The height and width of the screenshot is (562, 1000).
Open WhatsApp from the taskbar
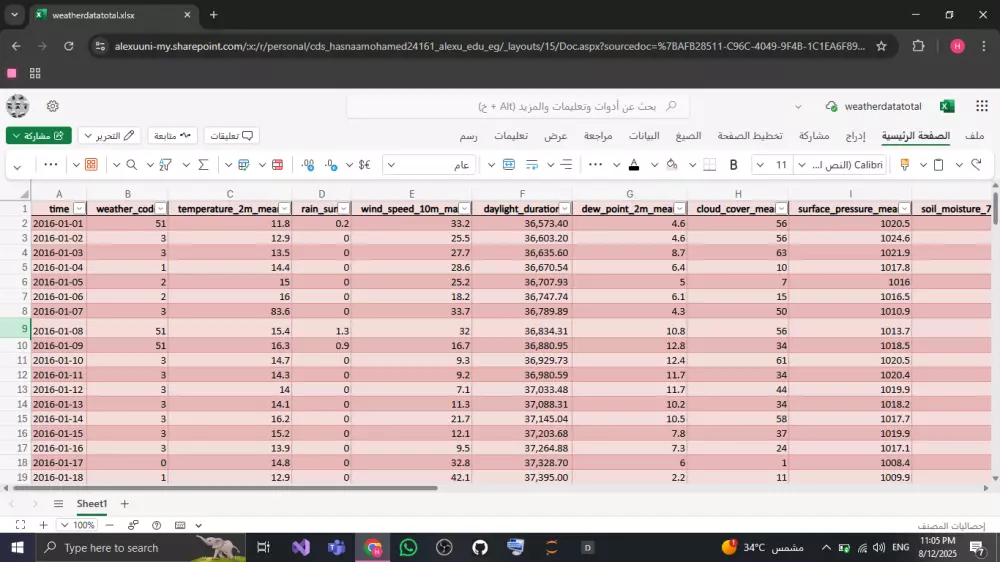pyautogui.click(x=408, y=547)
